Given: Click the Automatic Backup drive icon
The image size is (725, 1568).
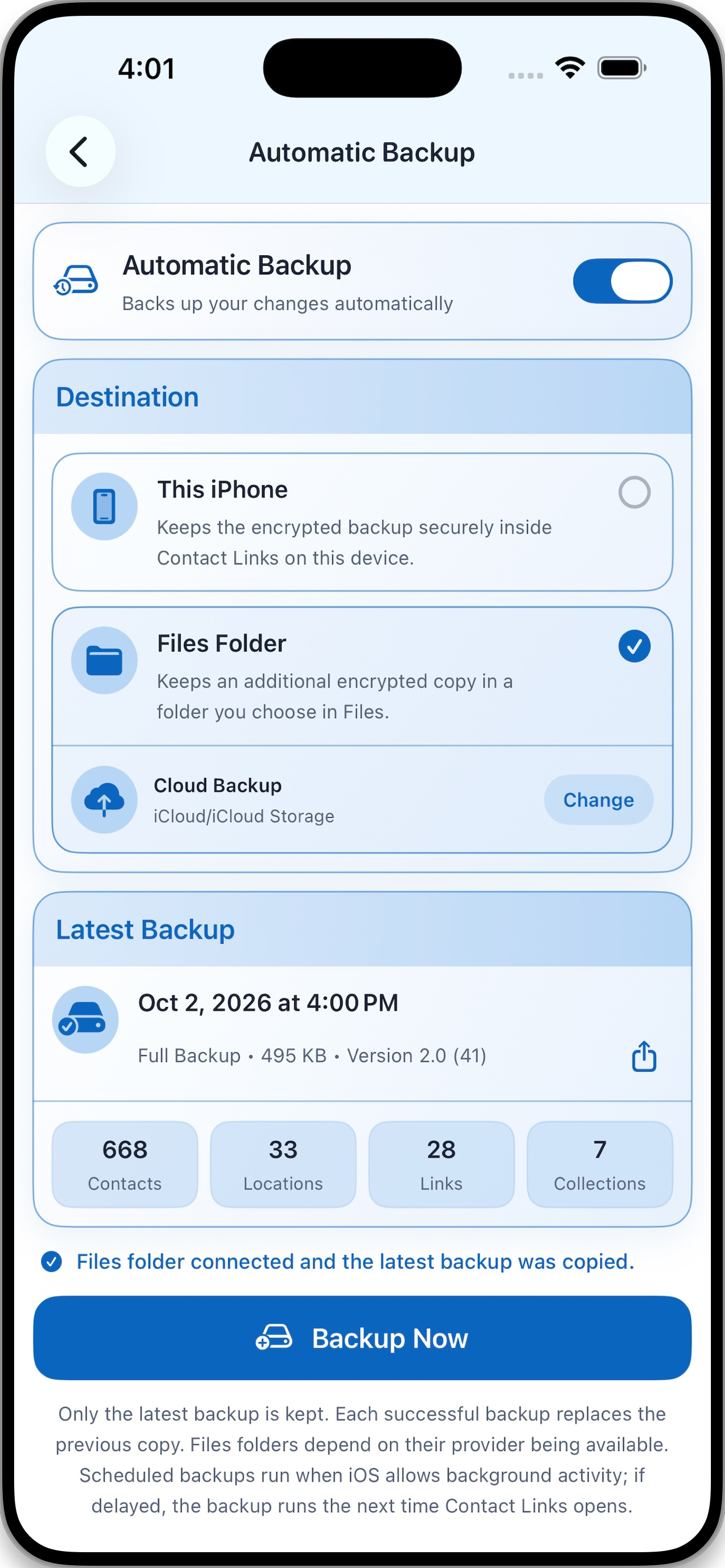Looking at the screenshot, I should pos(76,281).
